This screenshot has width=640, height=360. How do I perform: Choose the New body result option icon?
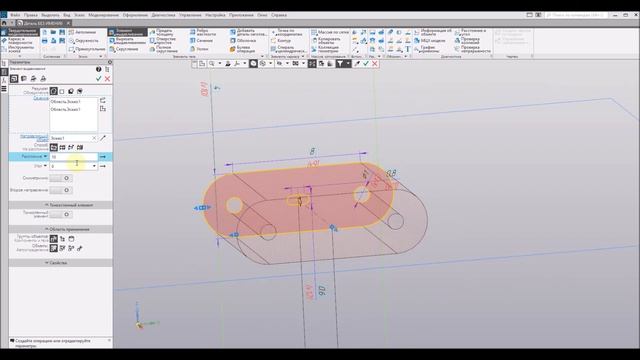(x=62, y=91)
